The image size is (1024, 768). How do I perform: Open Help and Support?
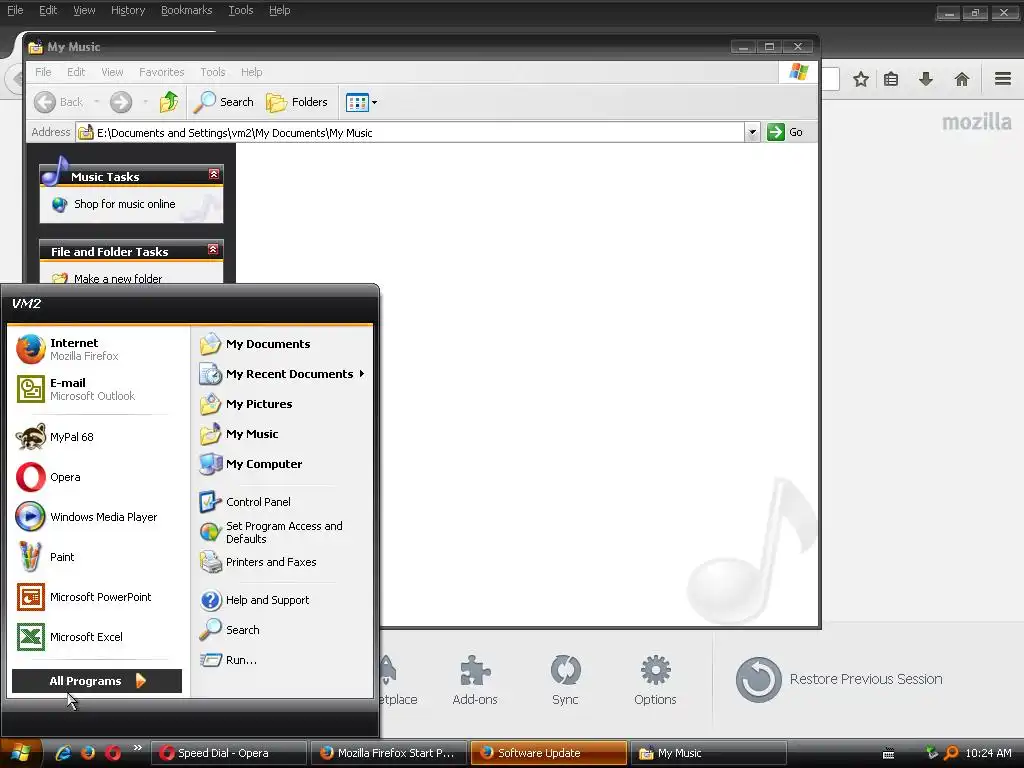(x=282, y=600)
